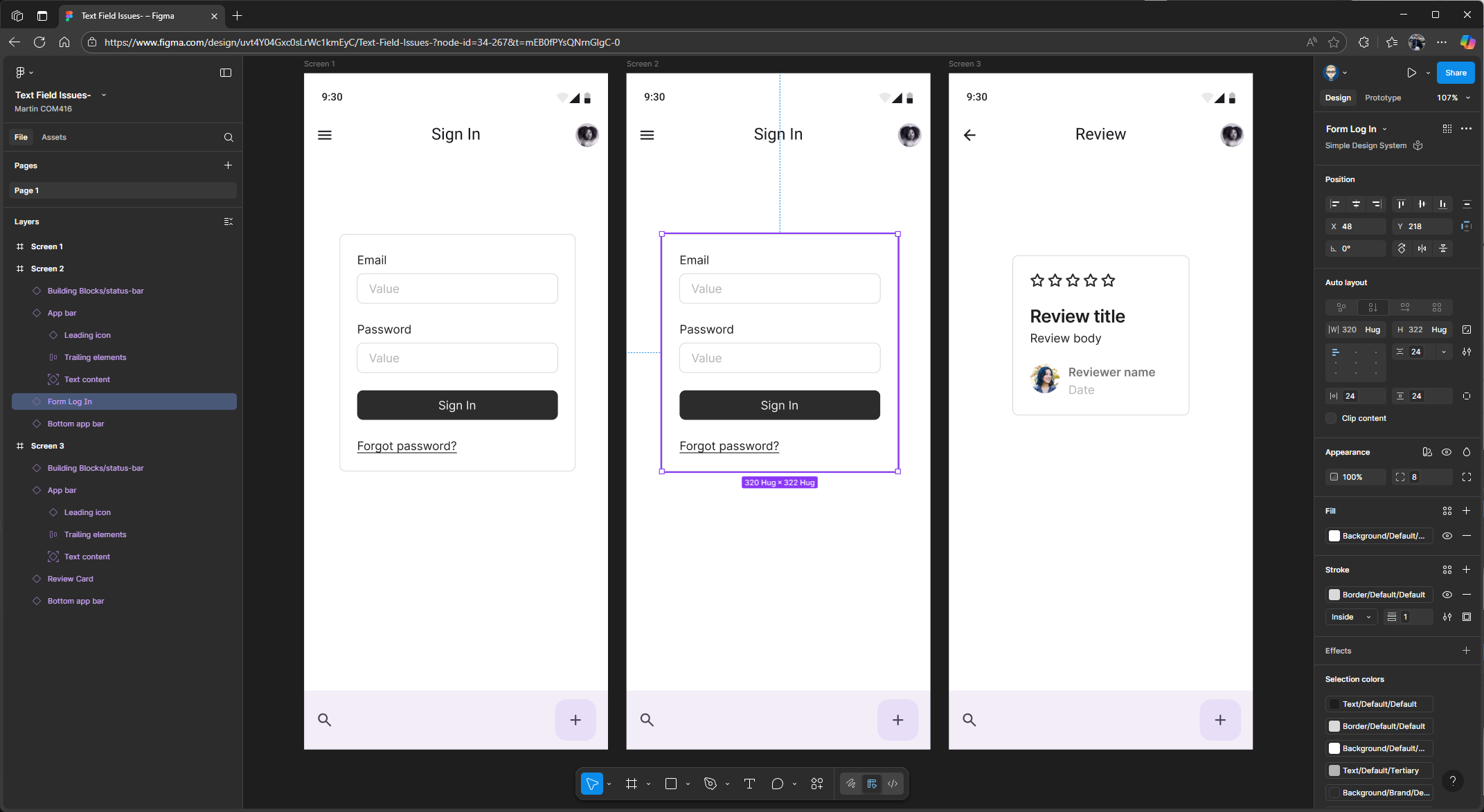The image size is (1484, 812).
Task: Enable the Clip content checkbox
Action: click(x=1331, y=418)
